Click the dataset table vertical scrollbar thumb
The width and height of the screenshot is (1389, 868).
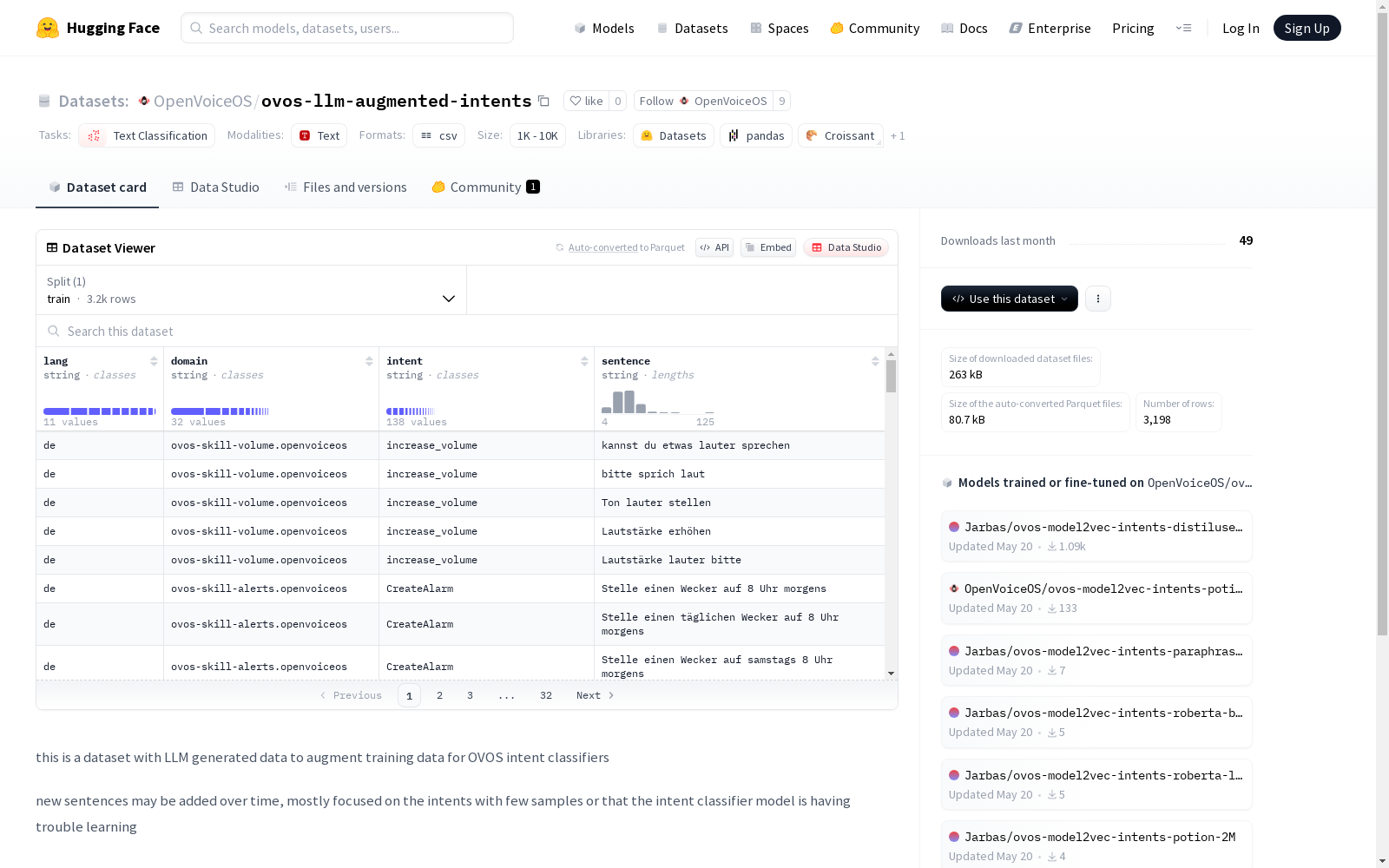(x=891, y=377)
